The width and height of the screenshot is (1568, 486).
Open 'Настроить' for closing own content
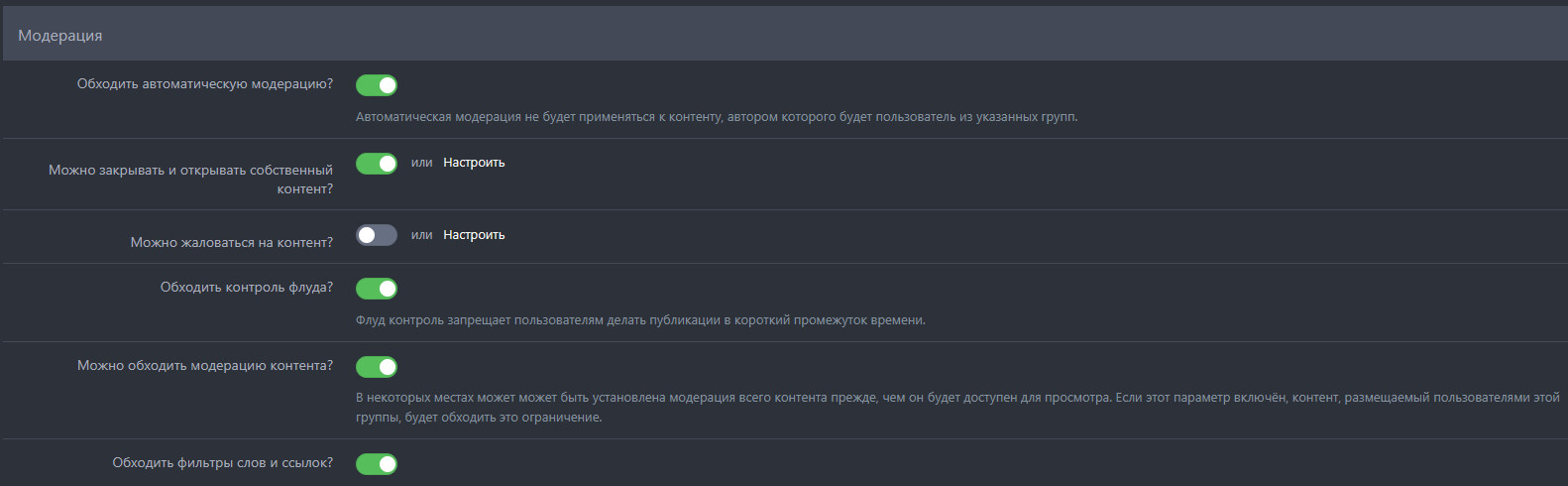pos(474,163)
